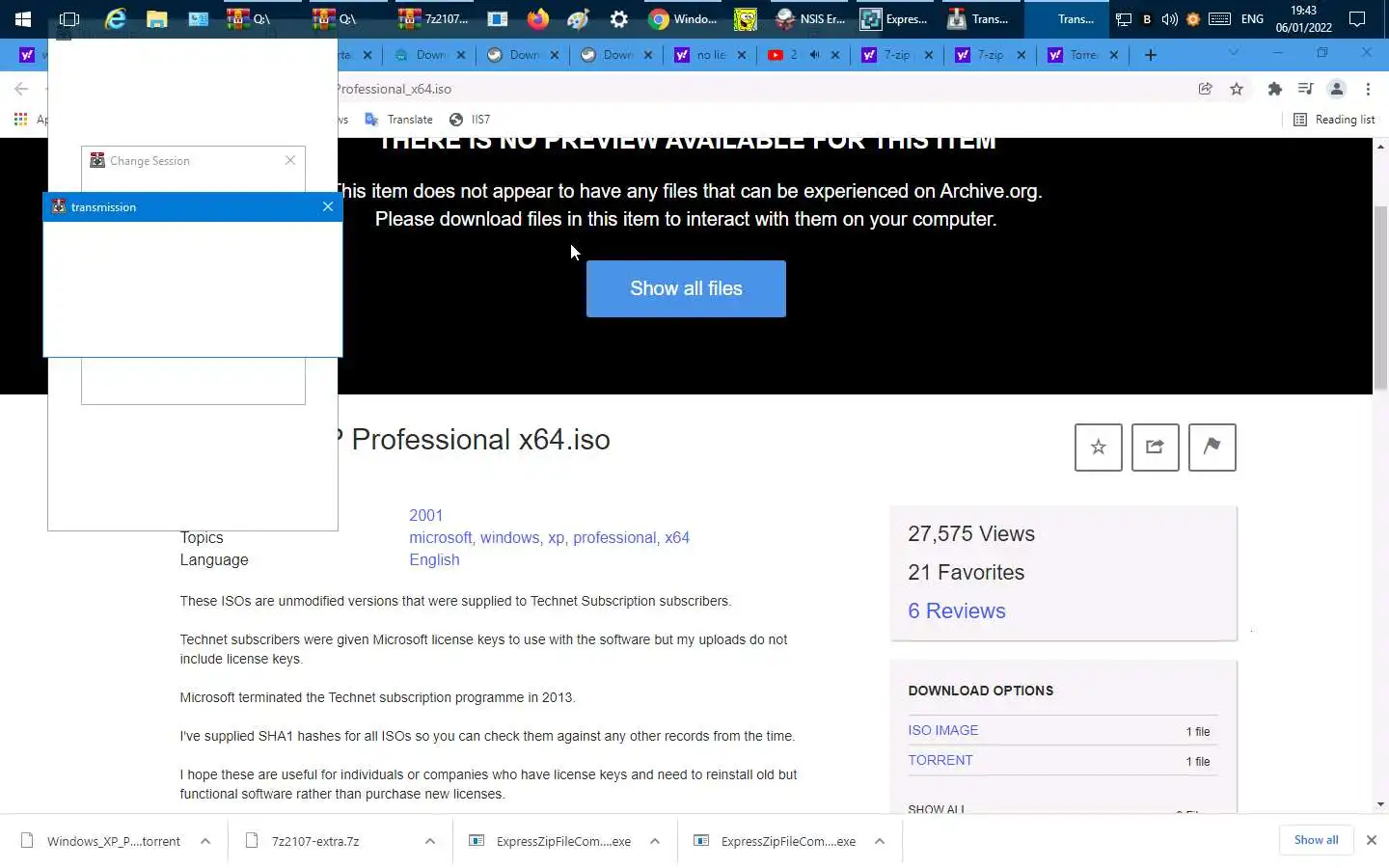
Task: Open the Reading list
Action: click(x=1334, y=120)
